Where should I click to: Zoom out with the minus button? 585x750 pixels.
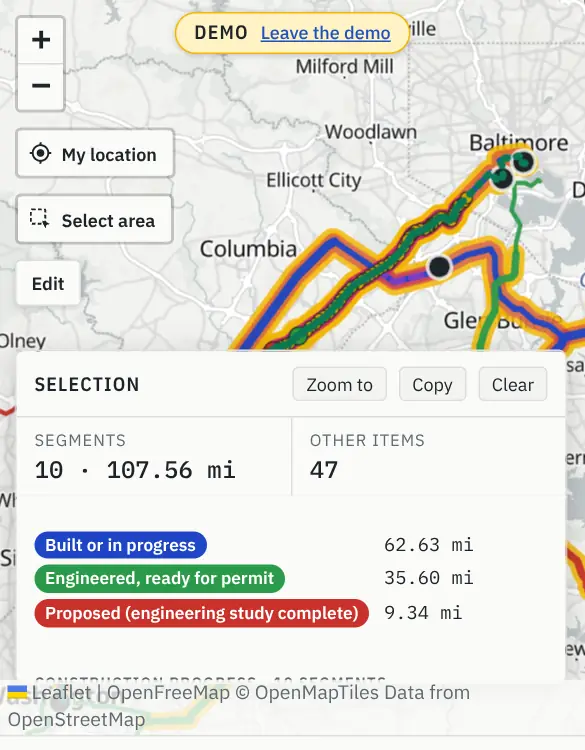pyautogui.click(x=41, y=87)
